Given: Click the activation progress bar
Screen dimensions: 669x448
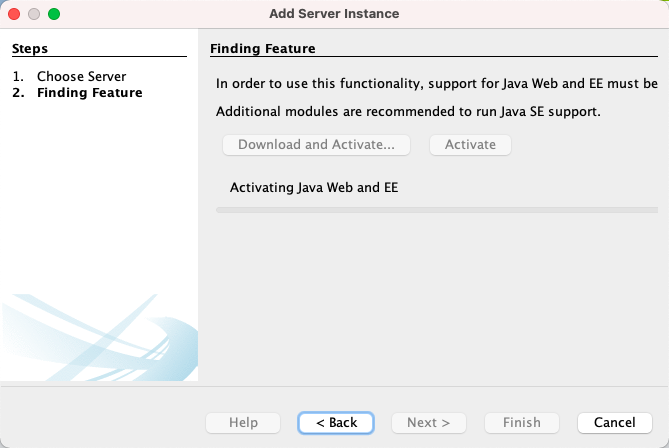Looking at the screenshot, I should coord(437,210).
